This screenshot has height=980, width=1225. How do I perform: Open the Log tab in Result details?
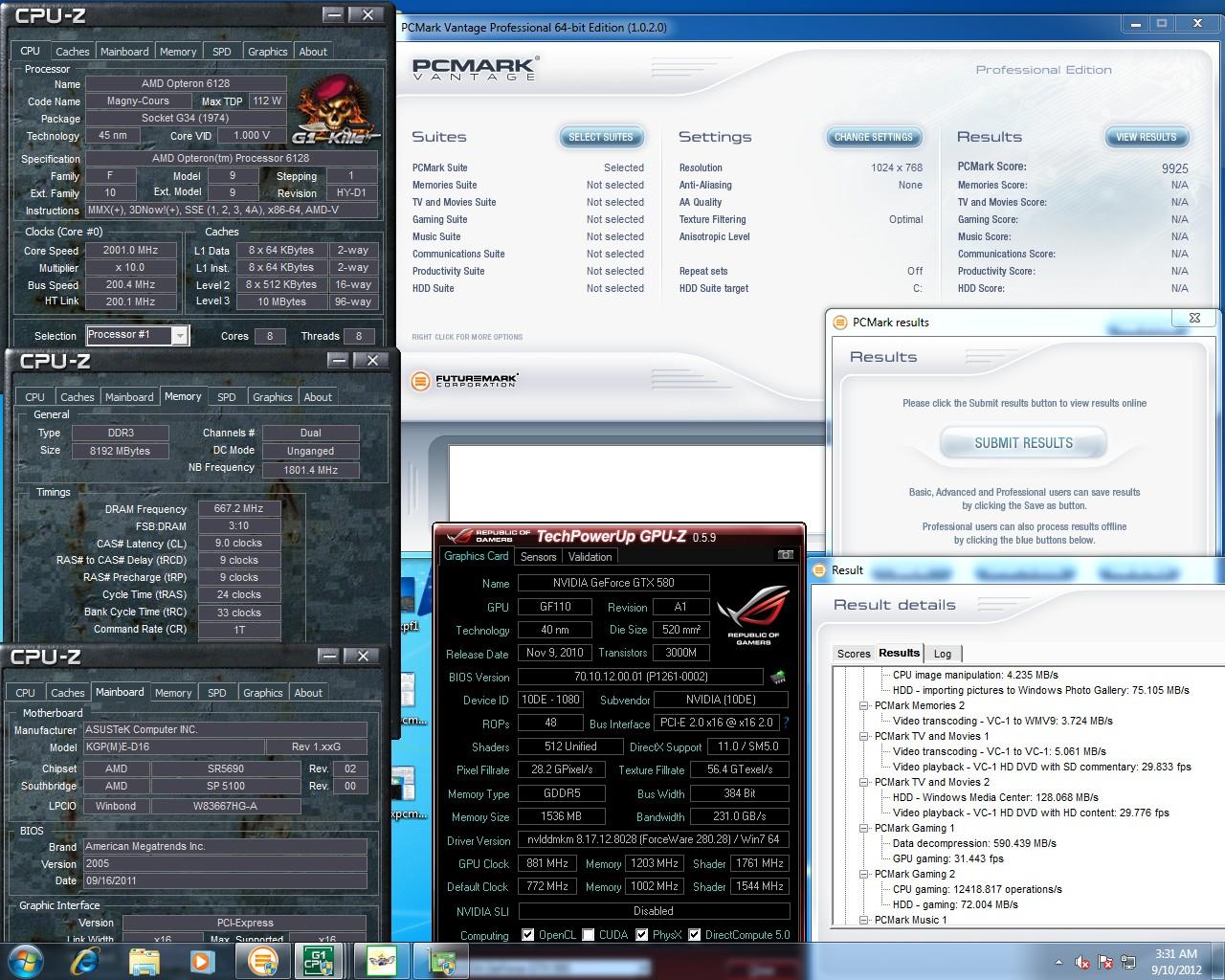tap(943, 654)
